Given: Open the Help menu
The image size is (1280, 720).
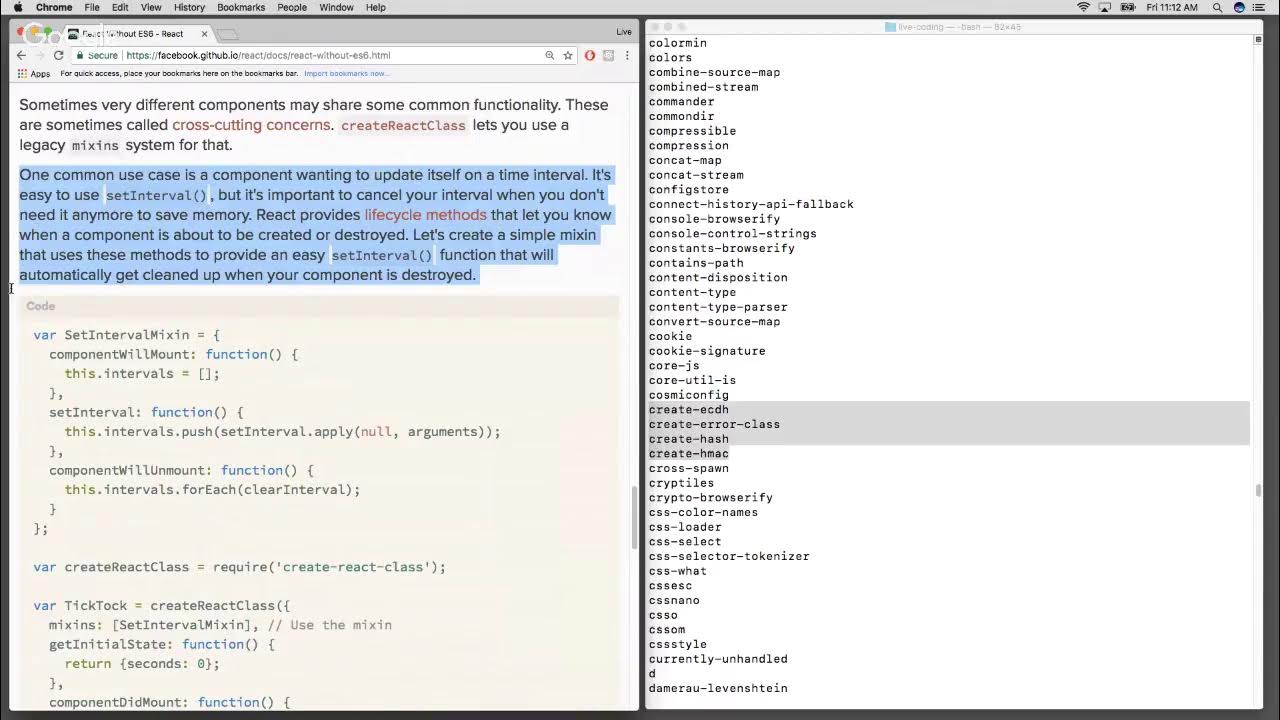Looking at the screenshot, I should (375, 7).
